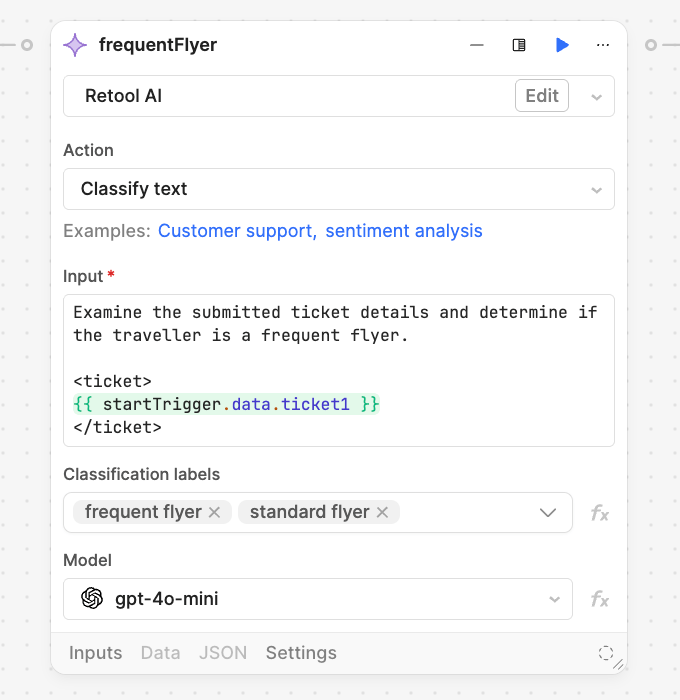Remove the 'frequent flyer' label tag
Image resolution: width=680 pixels, height=700 pixels.
click(214, 512)
